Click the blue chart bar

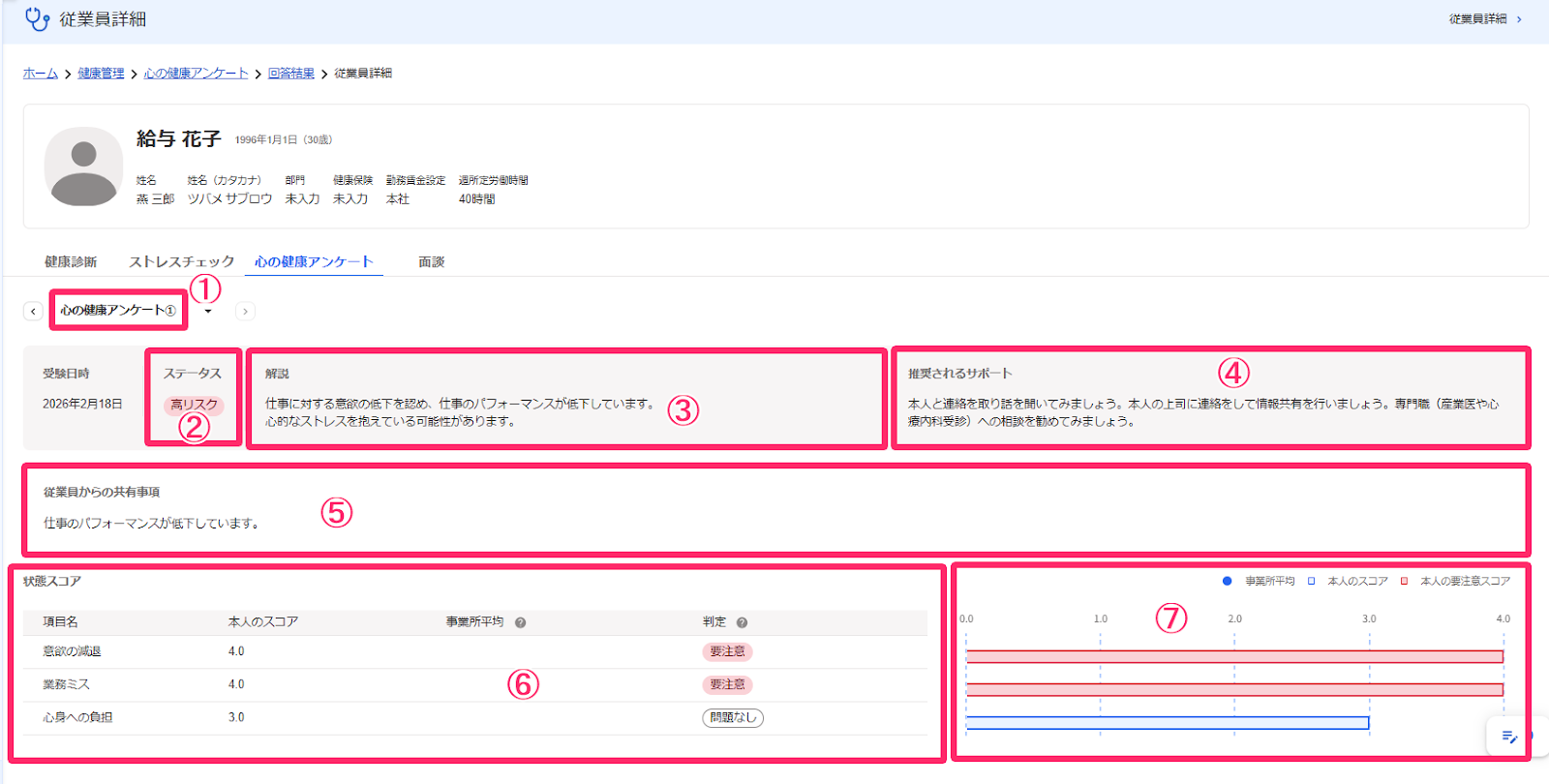1168,722
